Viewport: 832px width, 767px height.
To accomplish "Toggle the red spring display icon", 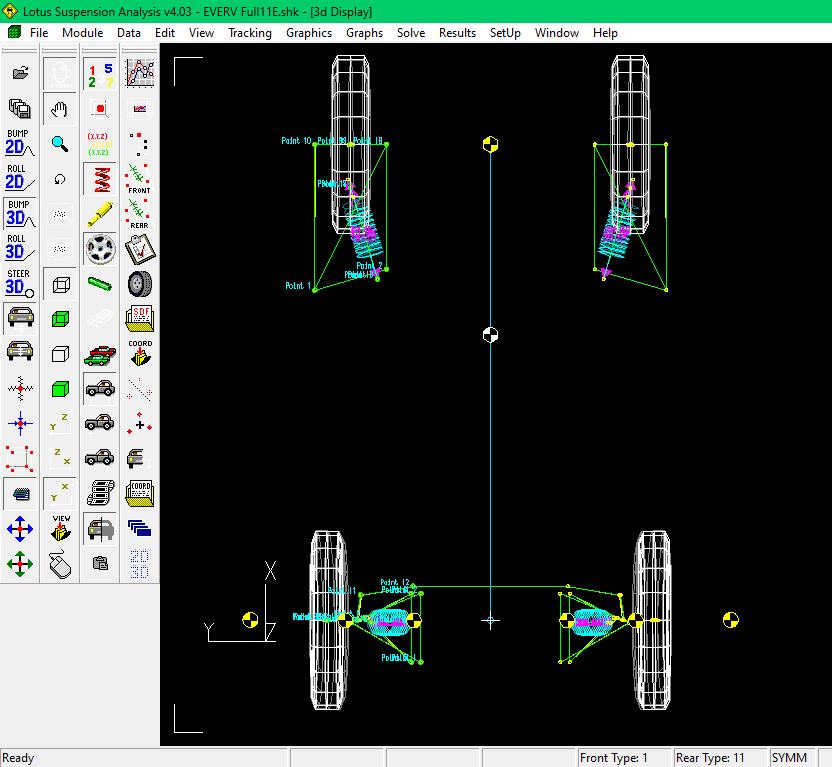I will [x=100, y=179].
